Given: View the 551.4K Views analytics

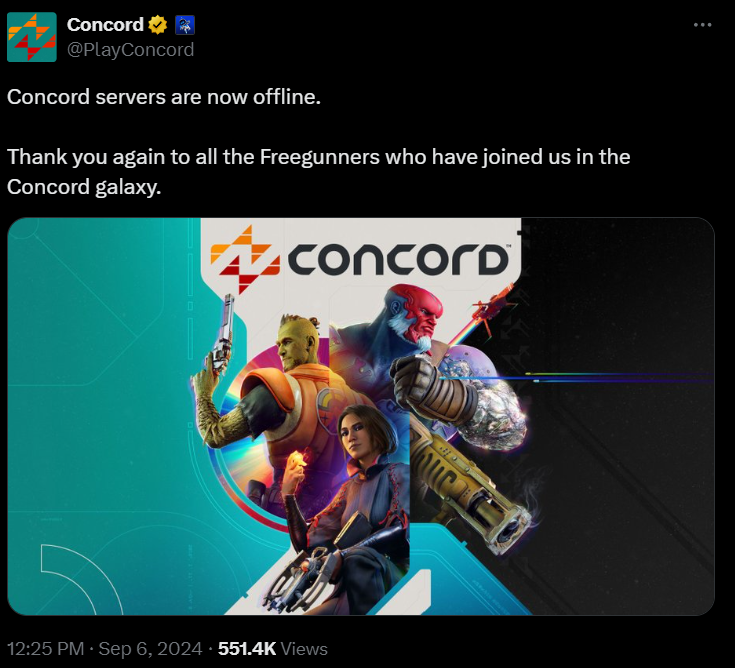Looking at the screenshot, I should [x=272, y=649].
